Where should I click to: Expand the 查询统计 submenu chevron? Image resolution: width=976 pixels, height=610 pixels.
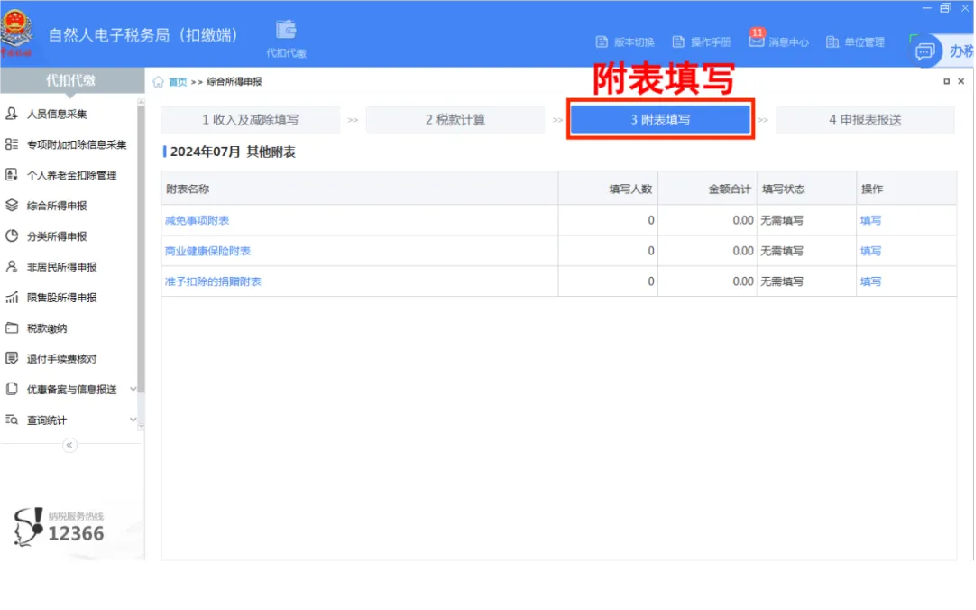coord(133,420)
